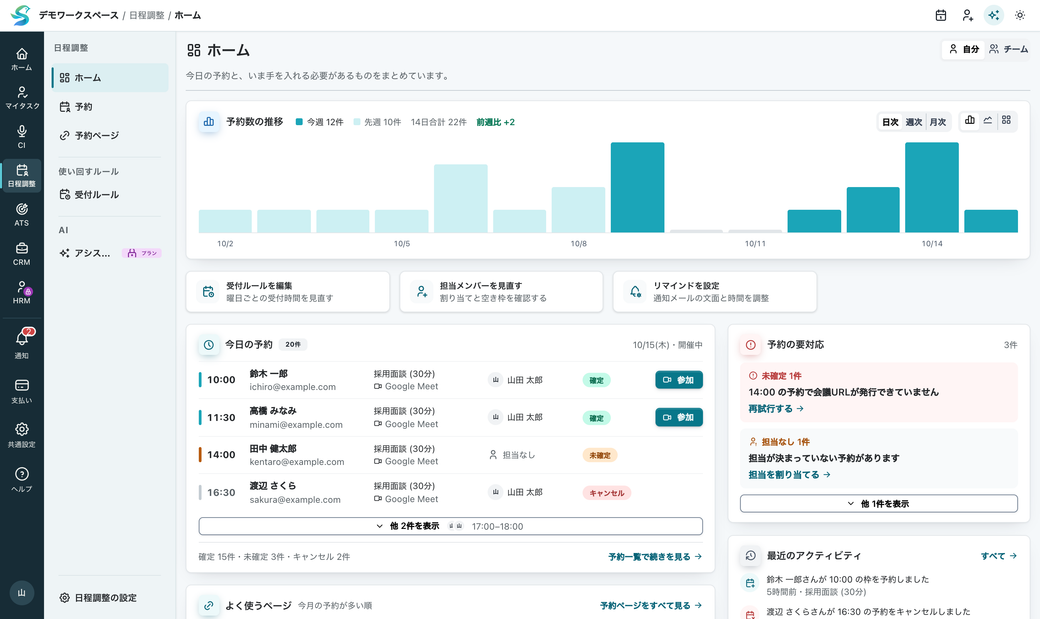Viewport: 1040px width, 619px height.
Task: Click 予約一覧で続きを見る link
Action: tap(655, 557)
